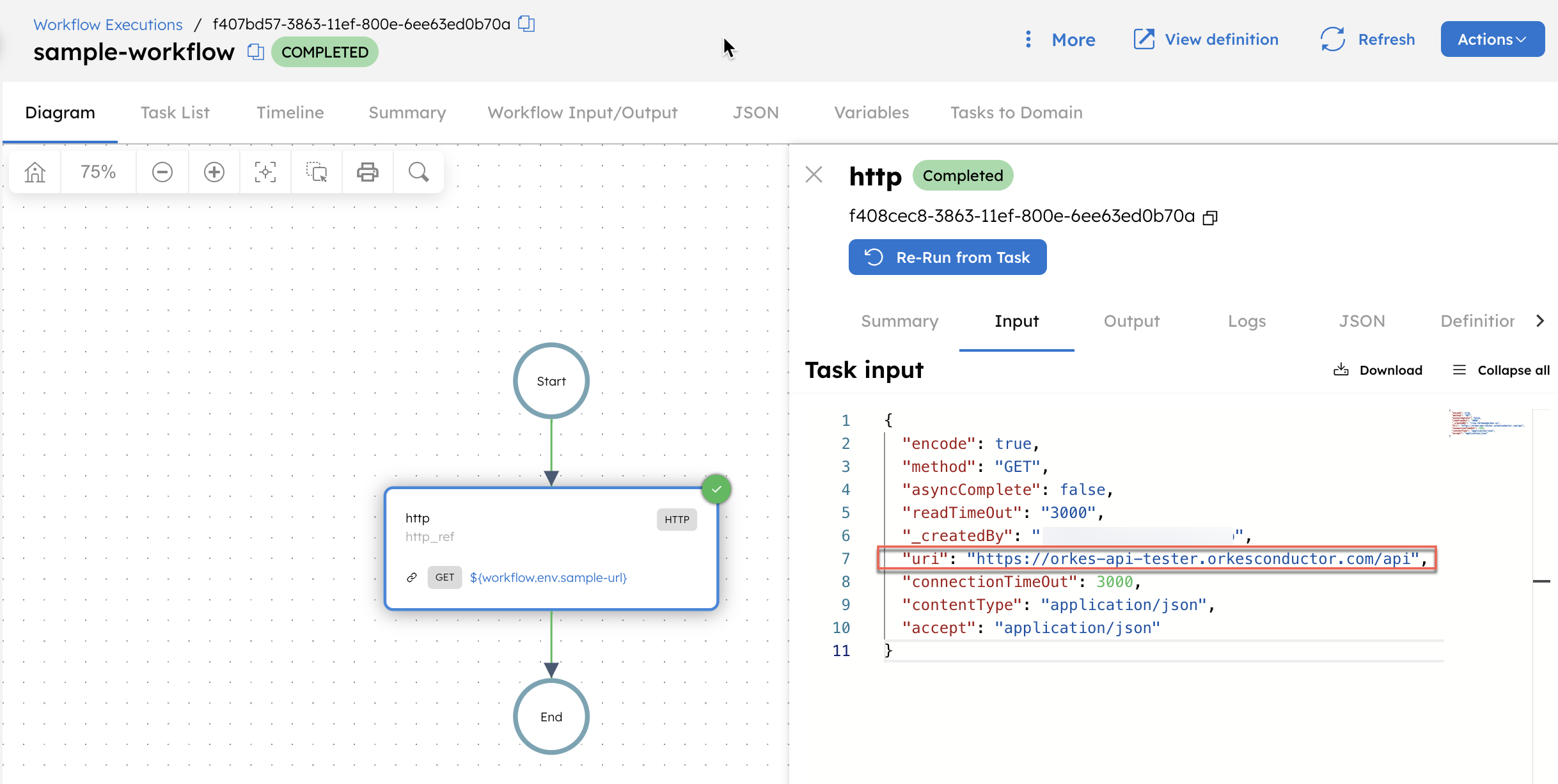Open Workflow Executions breadcrumb link
The width and height of the screenshot is (1558, 784).
[x=108, y=24]
